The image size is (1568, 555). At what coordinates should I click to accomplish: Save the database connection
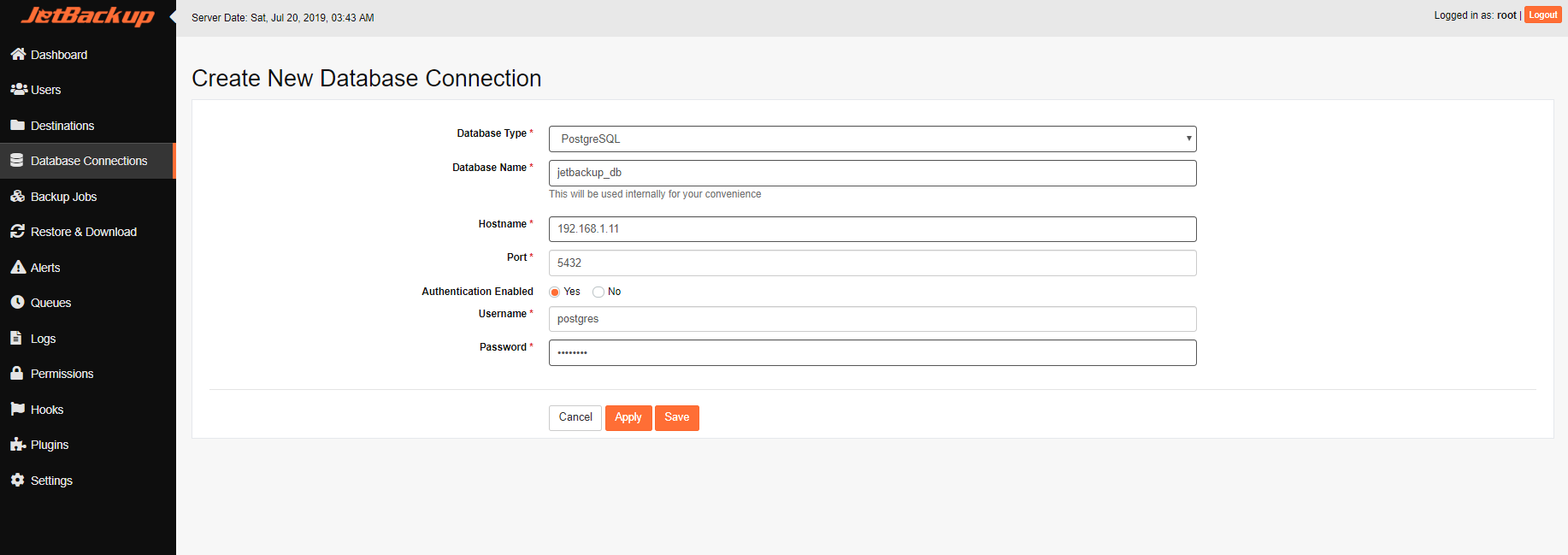[677, 417]
